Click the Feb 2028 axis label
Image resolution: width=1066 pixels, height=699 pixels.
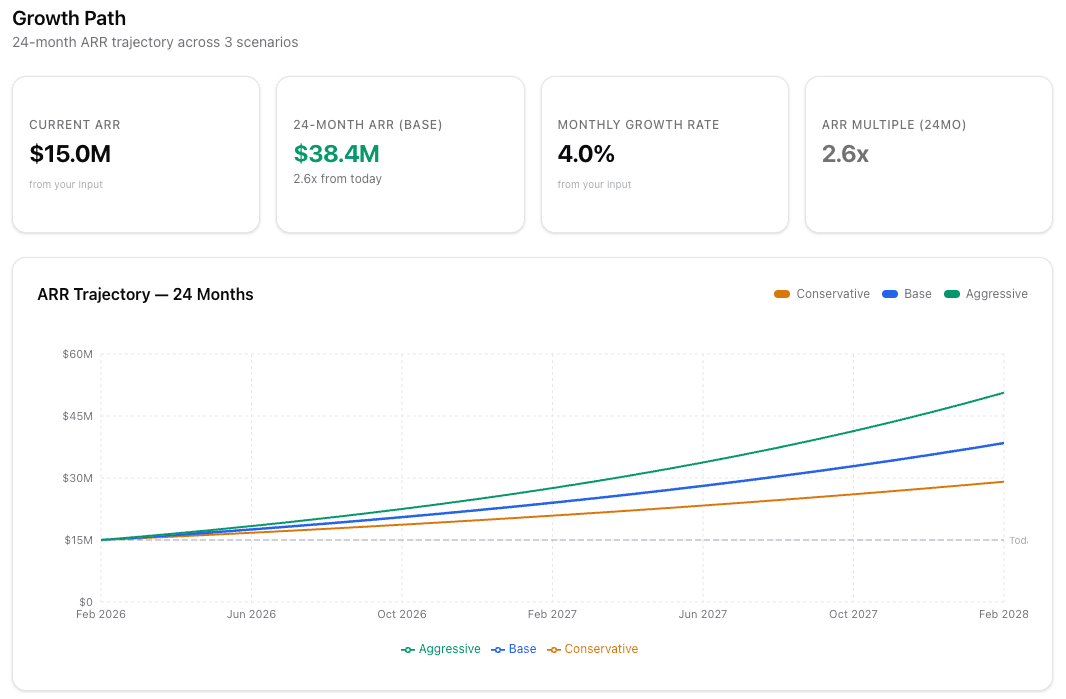click(x=1003, y=613)
